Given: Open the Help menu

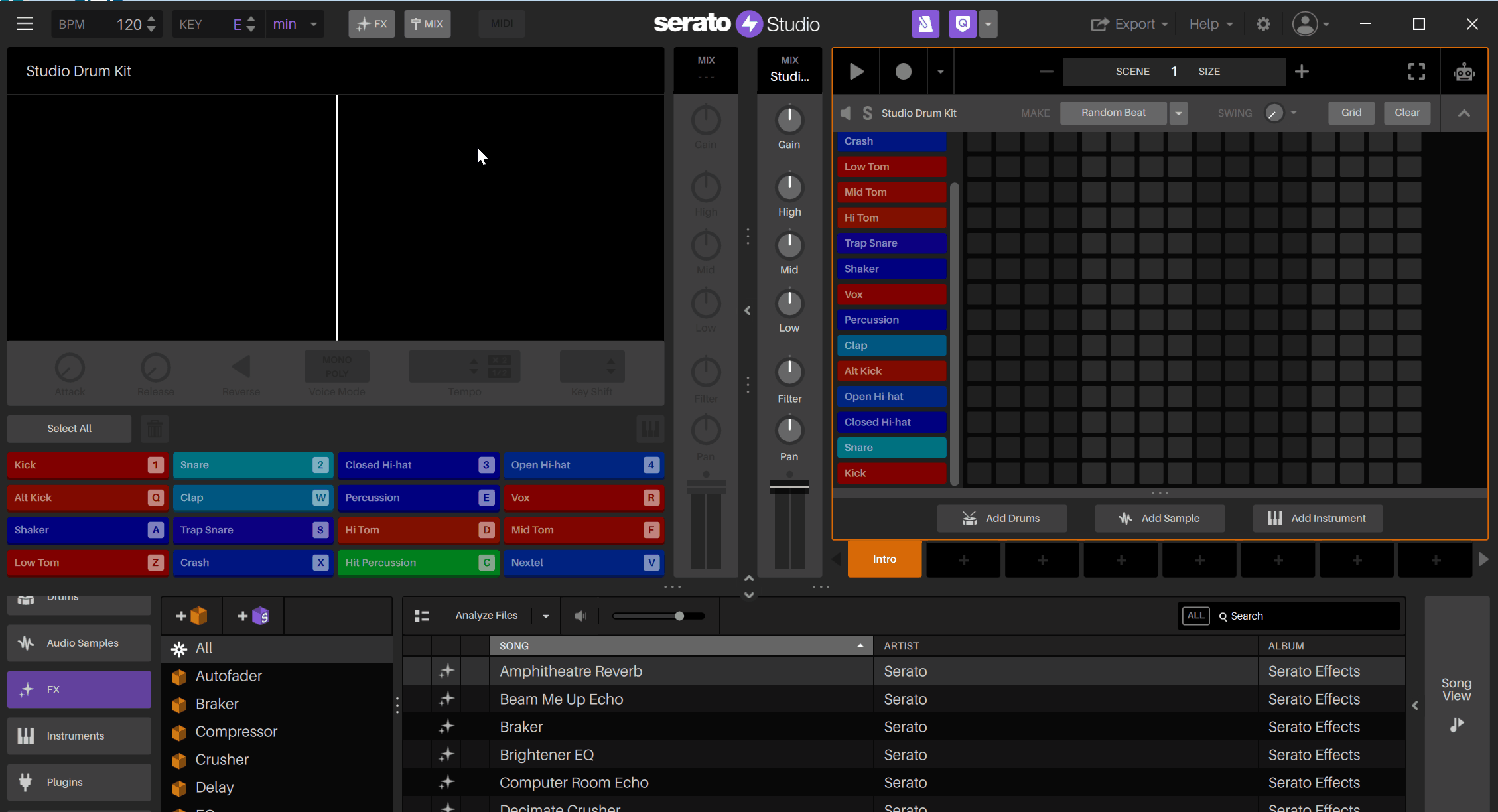Looking at the screenshot, I should (1211, 24).
